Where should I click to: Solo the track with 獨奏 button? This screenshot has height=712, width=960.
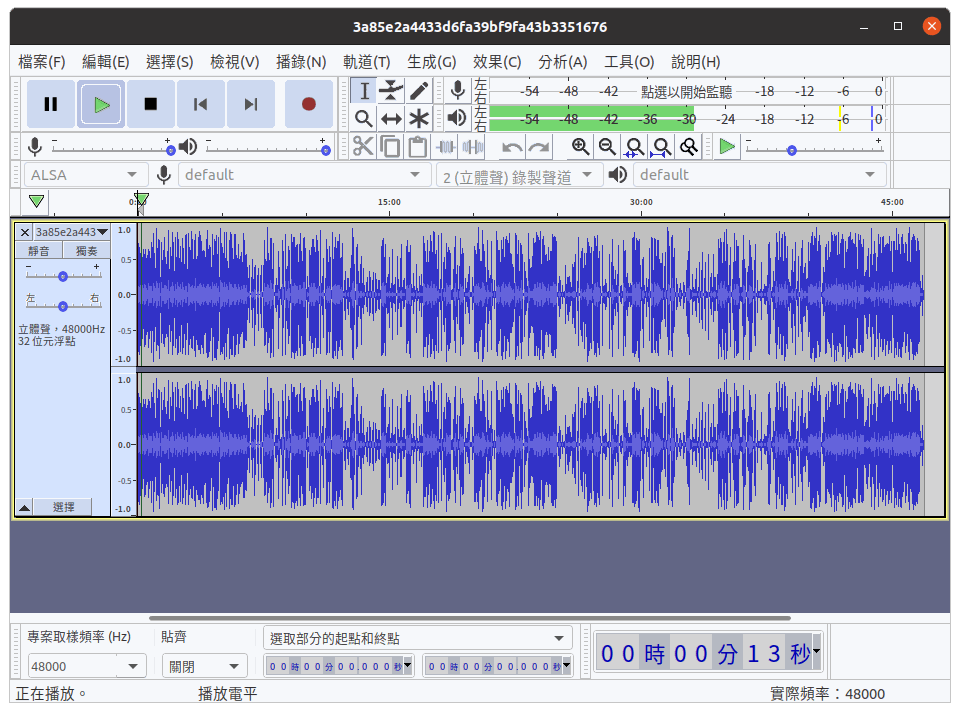point(86,251)
